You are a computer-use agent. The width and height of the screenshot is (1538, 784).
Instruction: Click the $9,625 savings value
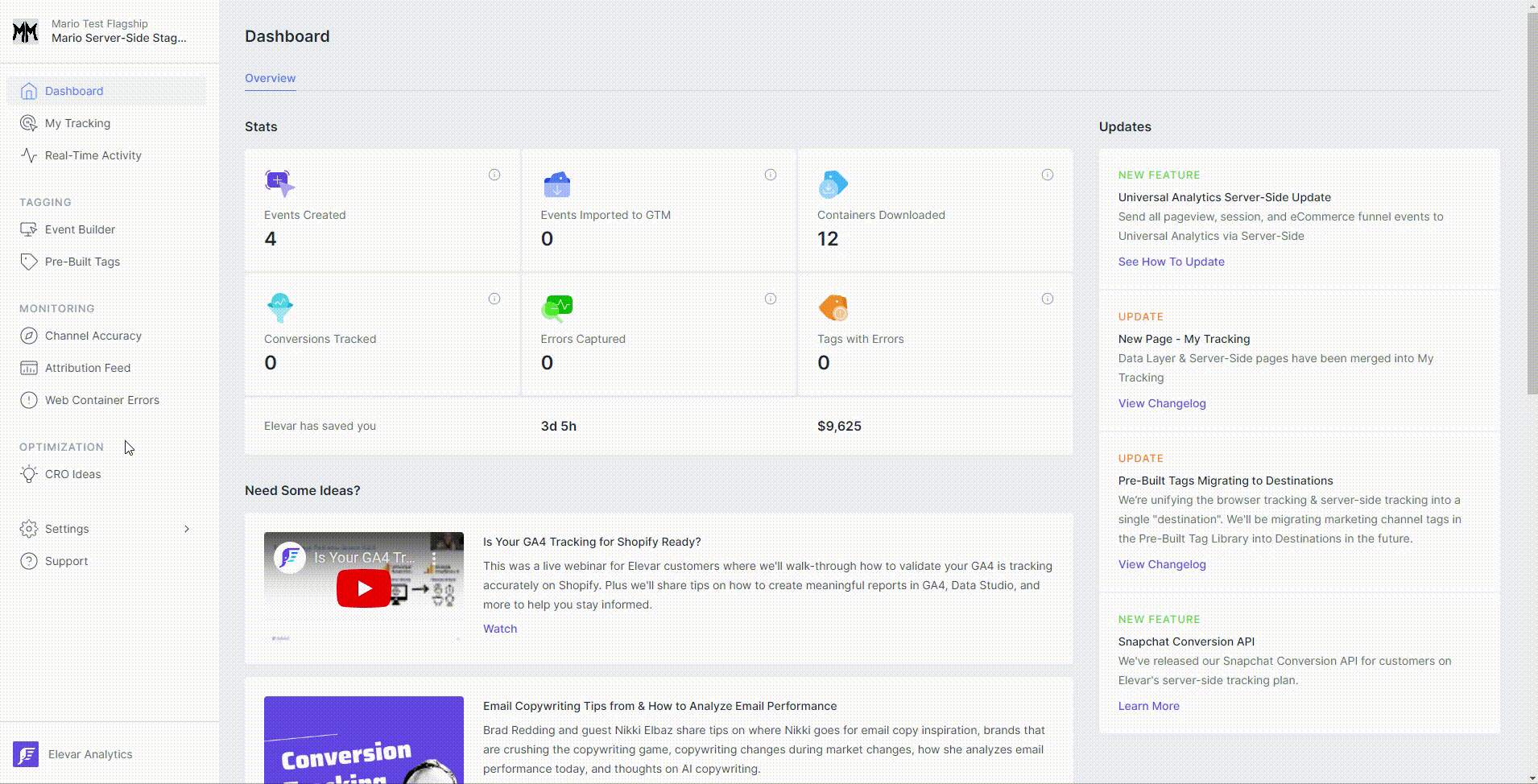pyautogui.click(x=839, y=426)
